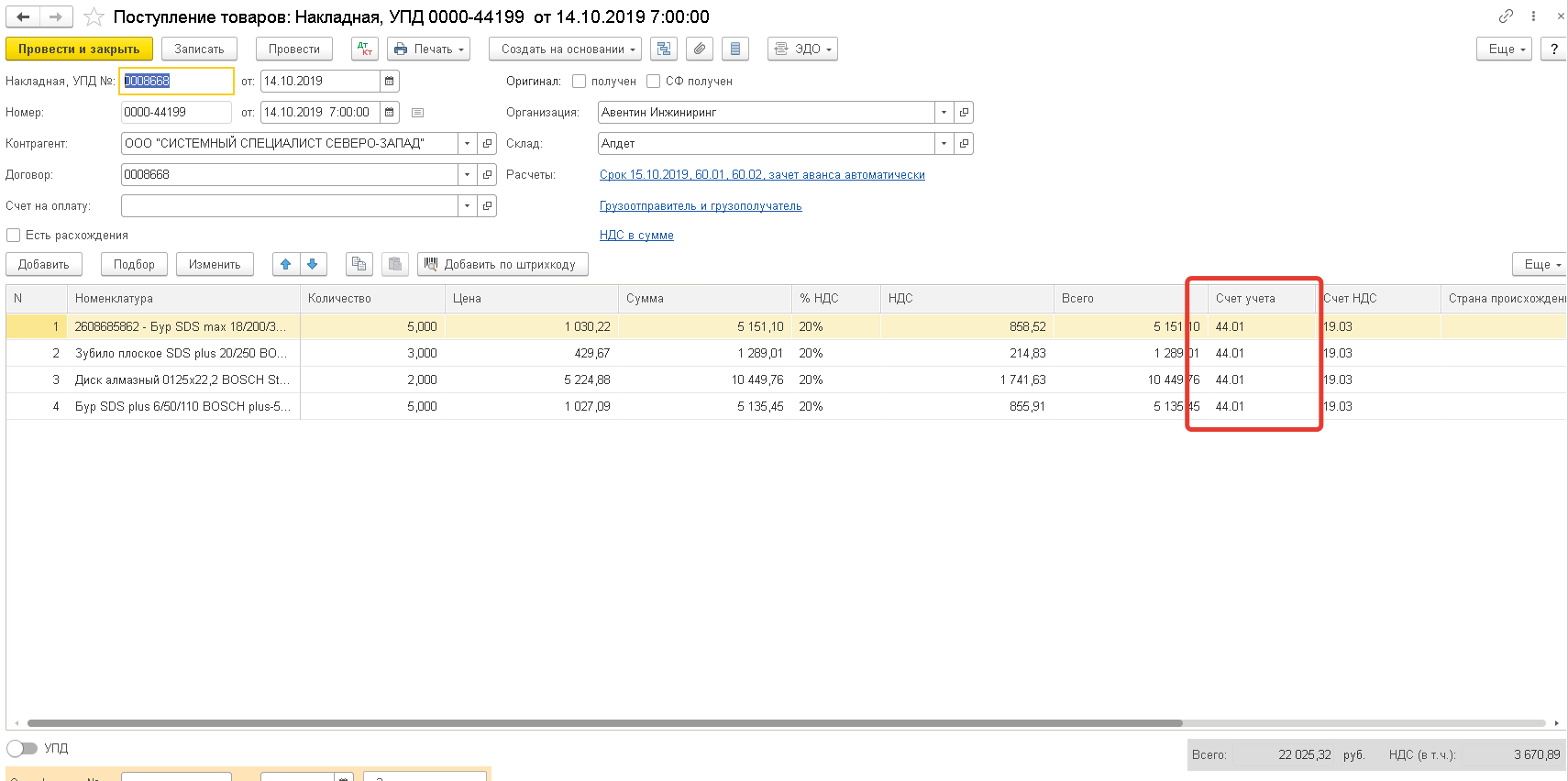Viewport: 1568px width, 781px height.
Task: Open the Контрагент card
Action: point(487,143)
